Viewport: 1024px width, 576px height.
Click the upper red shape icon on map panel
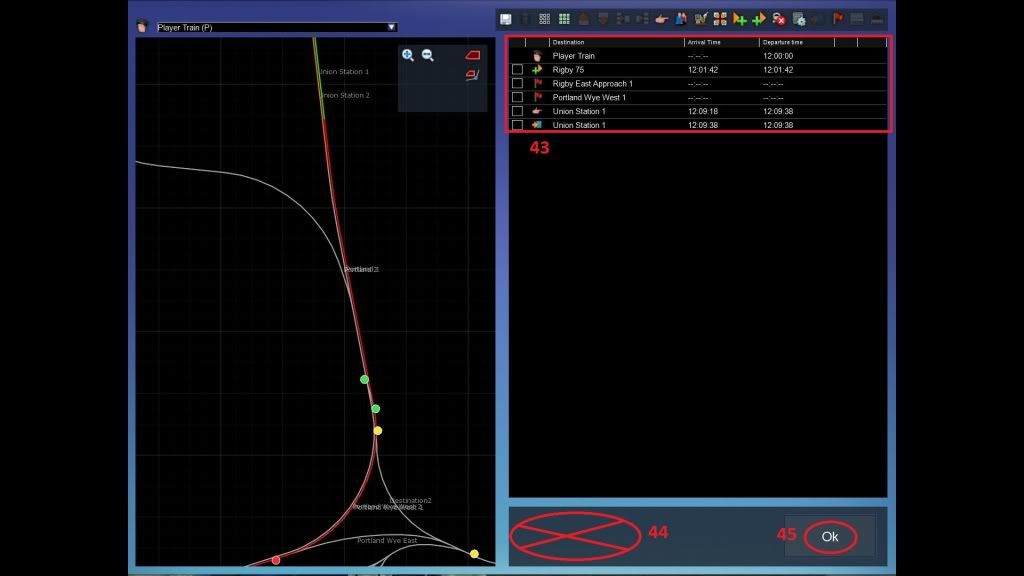[473, 55]
